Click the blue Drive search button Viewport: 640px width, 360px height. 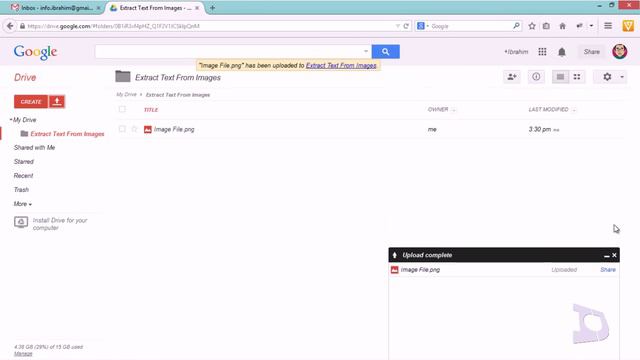(x=386, y=52)
